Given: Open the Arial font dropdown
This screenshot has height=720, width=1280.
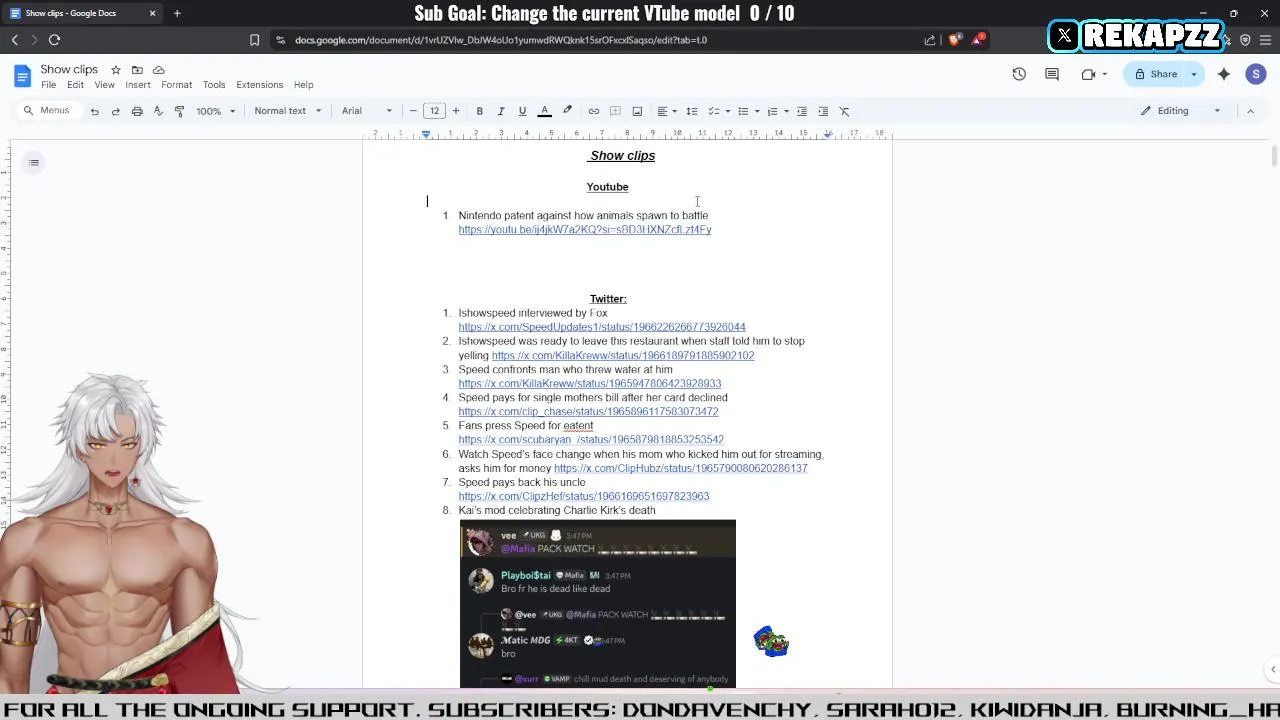Looking at the screenshot, I should tap(366, 111).
